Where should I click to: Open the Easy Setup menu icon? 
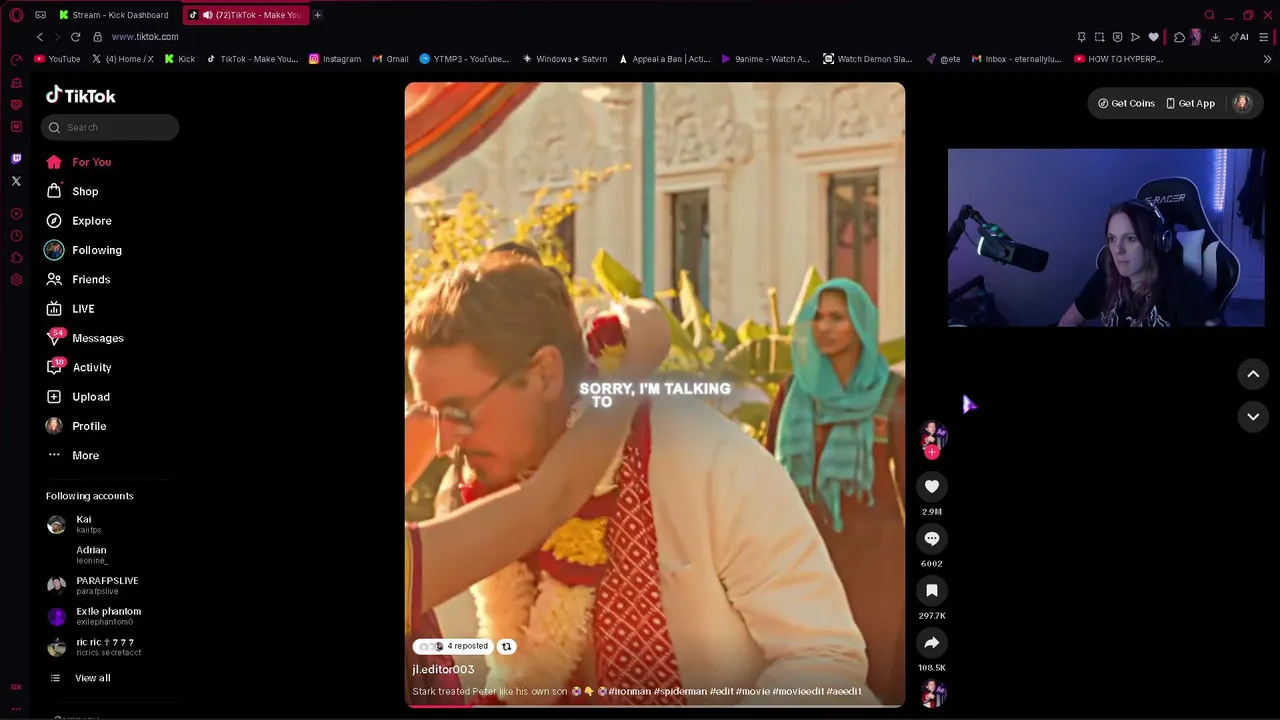(1265, 37)
